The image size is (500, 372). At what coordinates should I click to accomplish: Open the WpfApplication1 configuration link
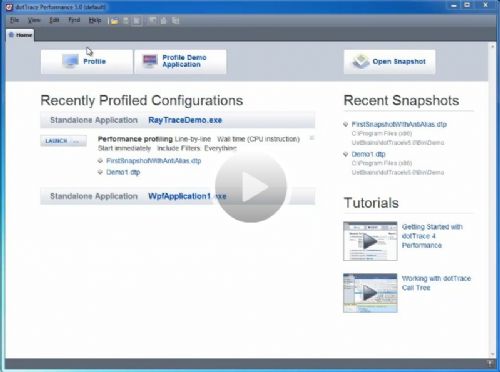(187, 196)
